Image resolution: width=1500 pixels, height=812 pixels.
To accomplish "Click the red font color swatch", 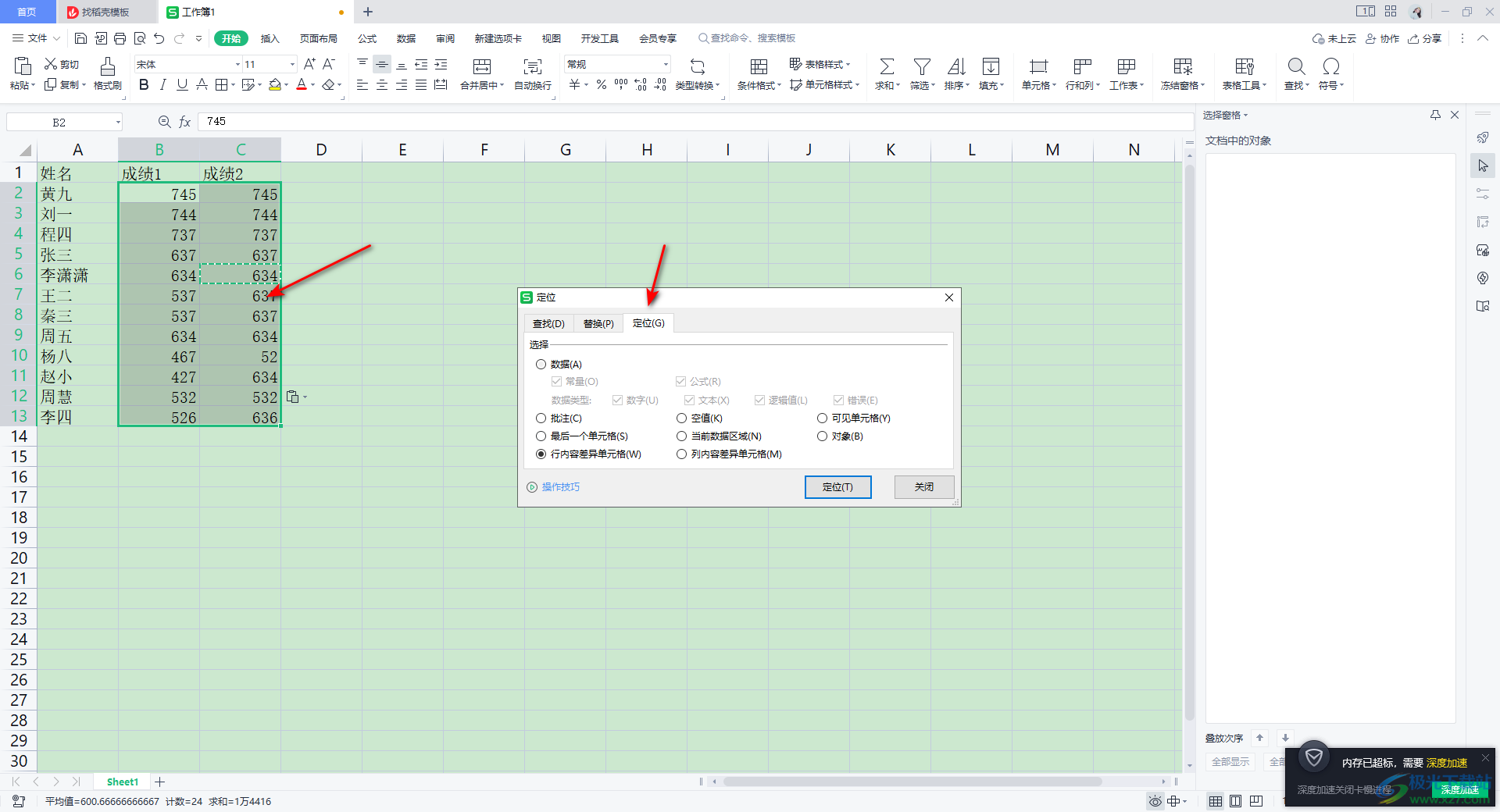I will pyautogui.click(x=302, y=85).
